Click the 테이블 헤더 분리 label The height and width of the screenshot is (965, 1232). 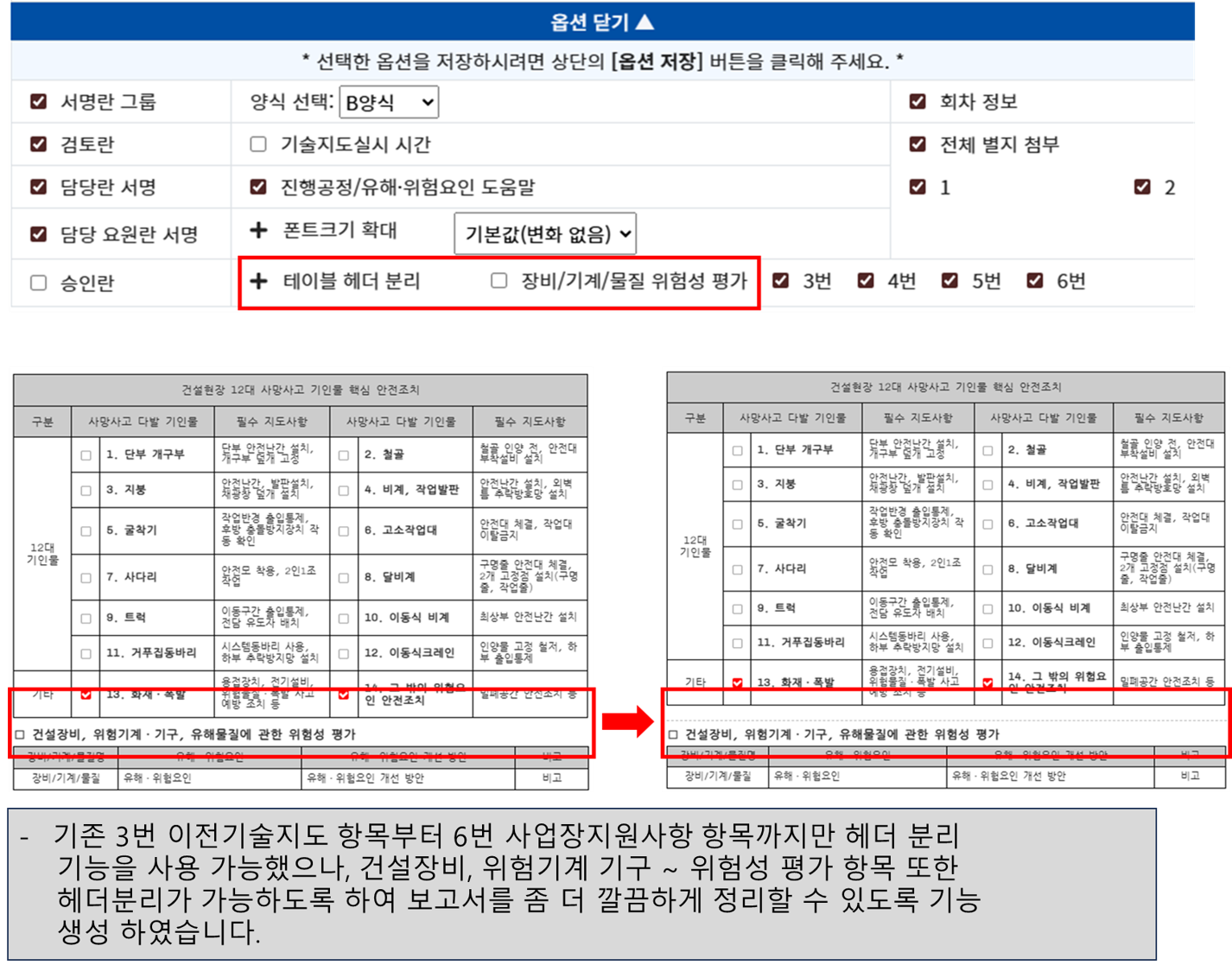coord(352,281)
